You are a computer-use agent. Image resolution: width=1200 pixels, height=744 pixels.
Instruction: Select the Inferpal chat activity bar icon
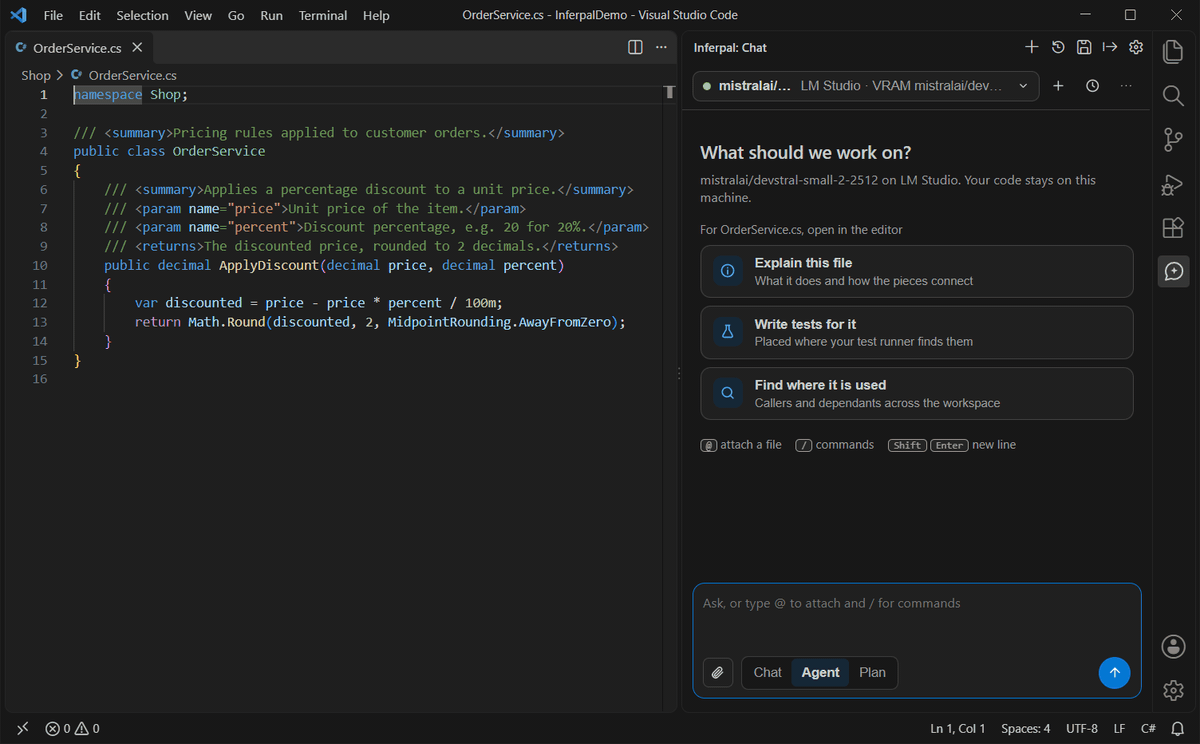pyautogui.click(x=1174, y=271)
